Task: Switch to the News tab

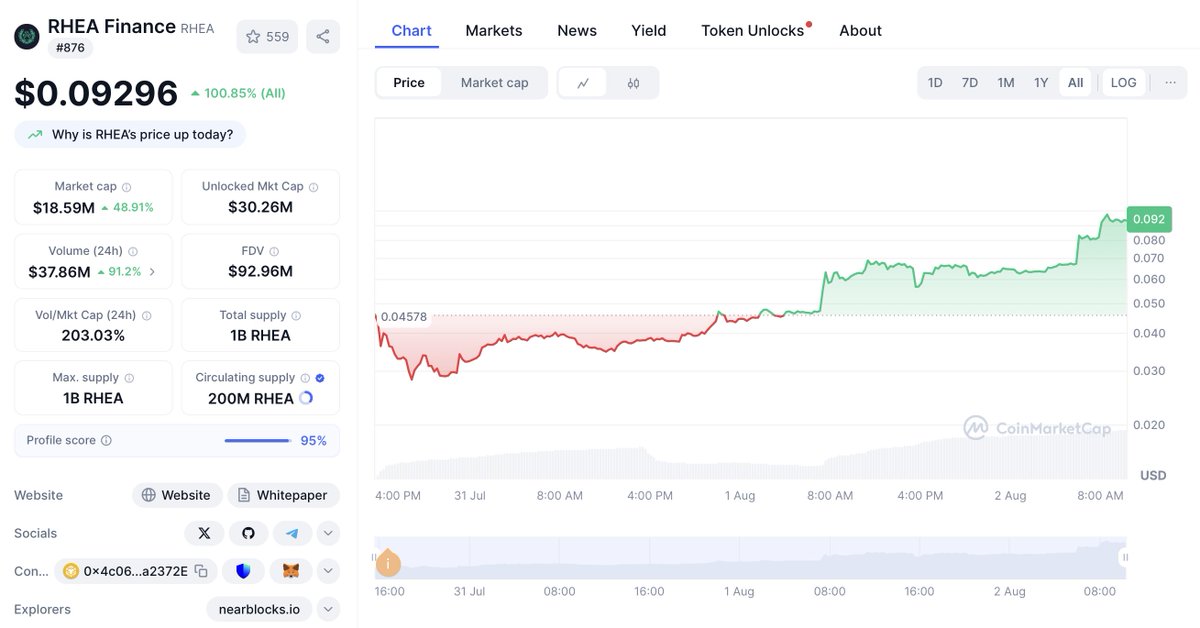Action: tap(577, 31)
